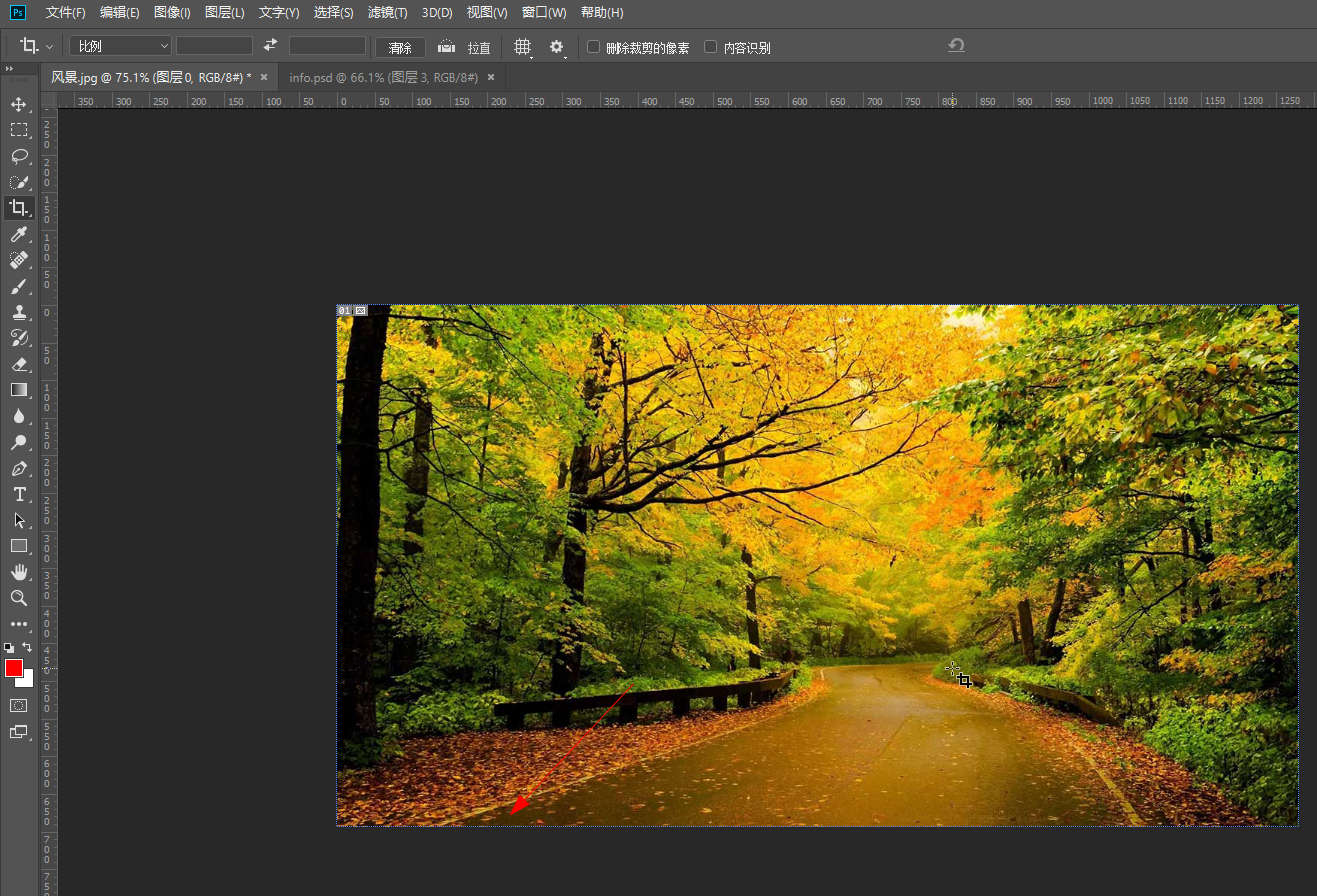Select the Horizontal Type tool
The image size is (1317, 896).
pyautogui.click(x=18, y=494)
